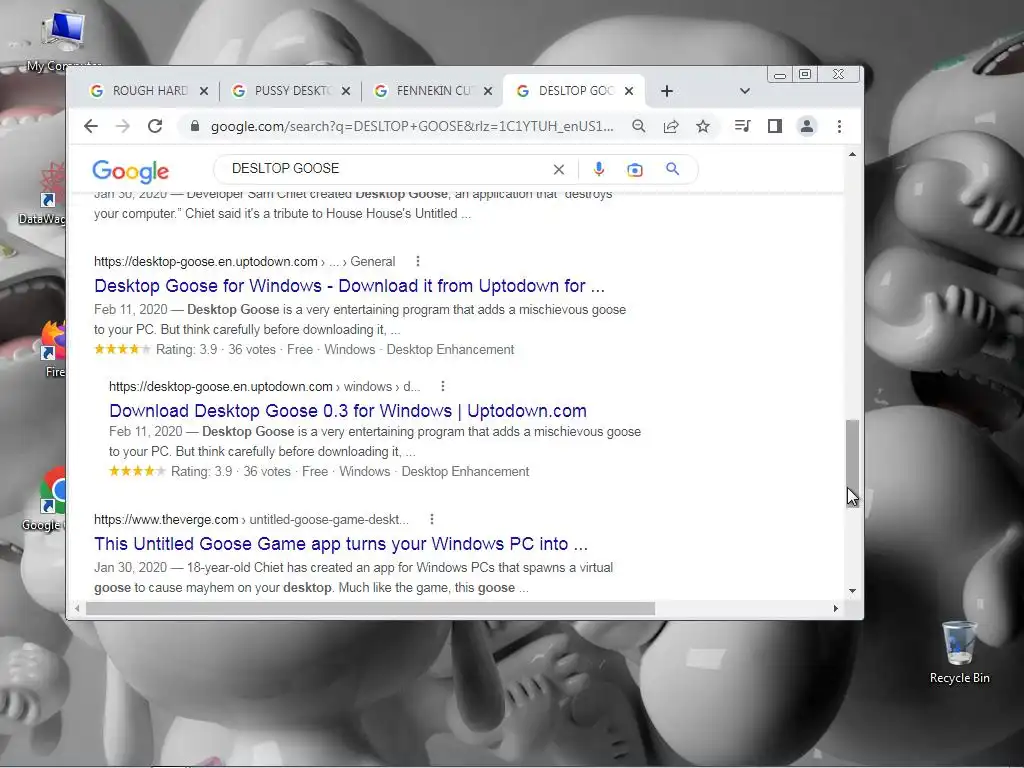The width and height of the screenshot is (1024, 768).
Task: Close the ROUGH HARD tab
Action: pos(204,91)
